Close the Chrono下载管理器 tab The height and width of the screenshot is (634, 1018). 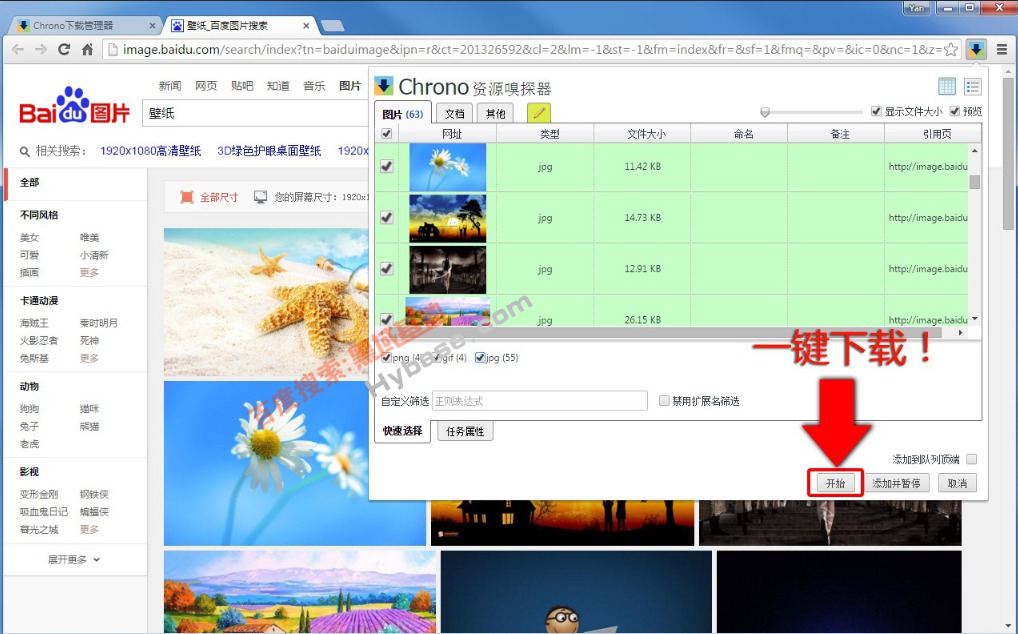[x=153, y=25]
